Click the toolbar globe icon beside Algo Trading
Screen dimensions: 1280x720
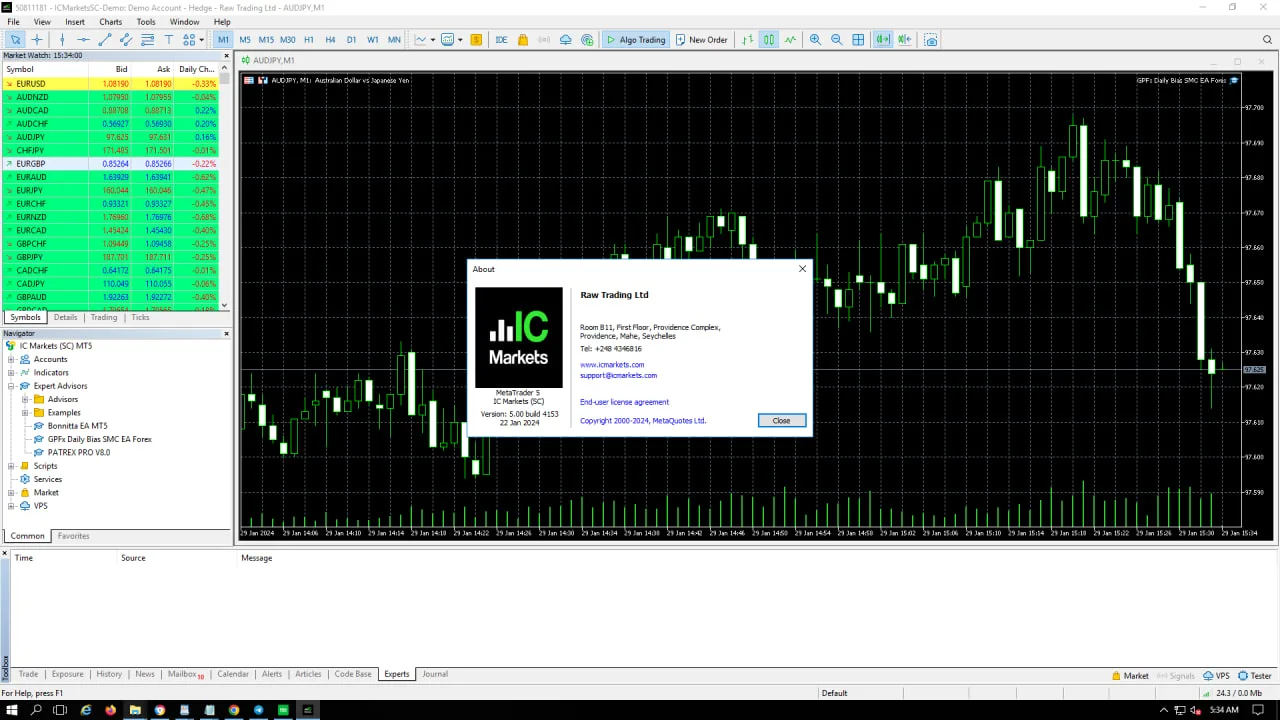pyautogui.click(x=587, y=40)
